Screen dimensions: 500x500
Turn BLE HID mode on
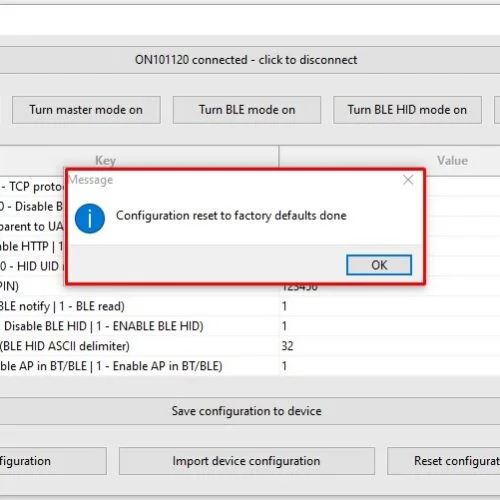point(407,110)
